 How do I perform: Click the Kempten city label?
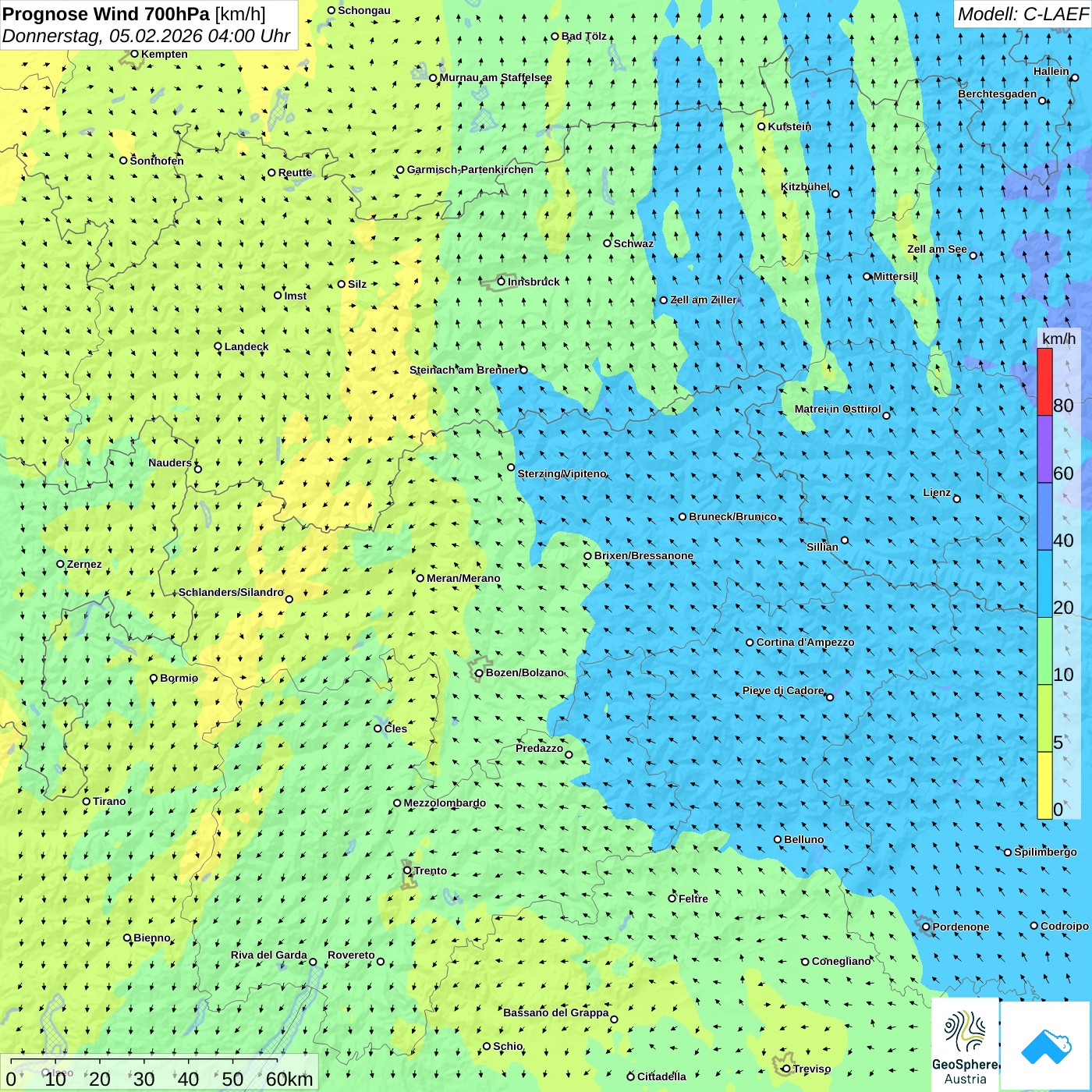click(164, 54)
